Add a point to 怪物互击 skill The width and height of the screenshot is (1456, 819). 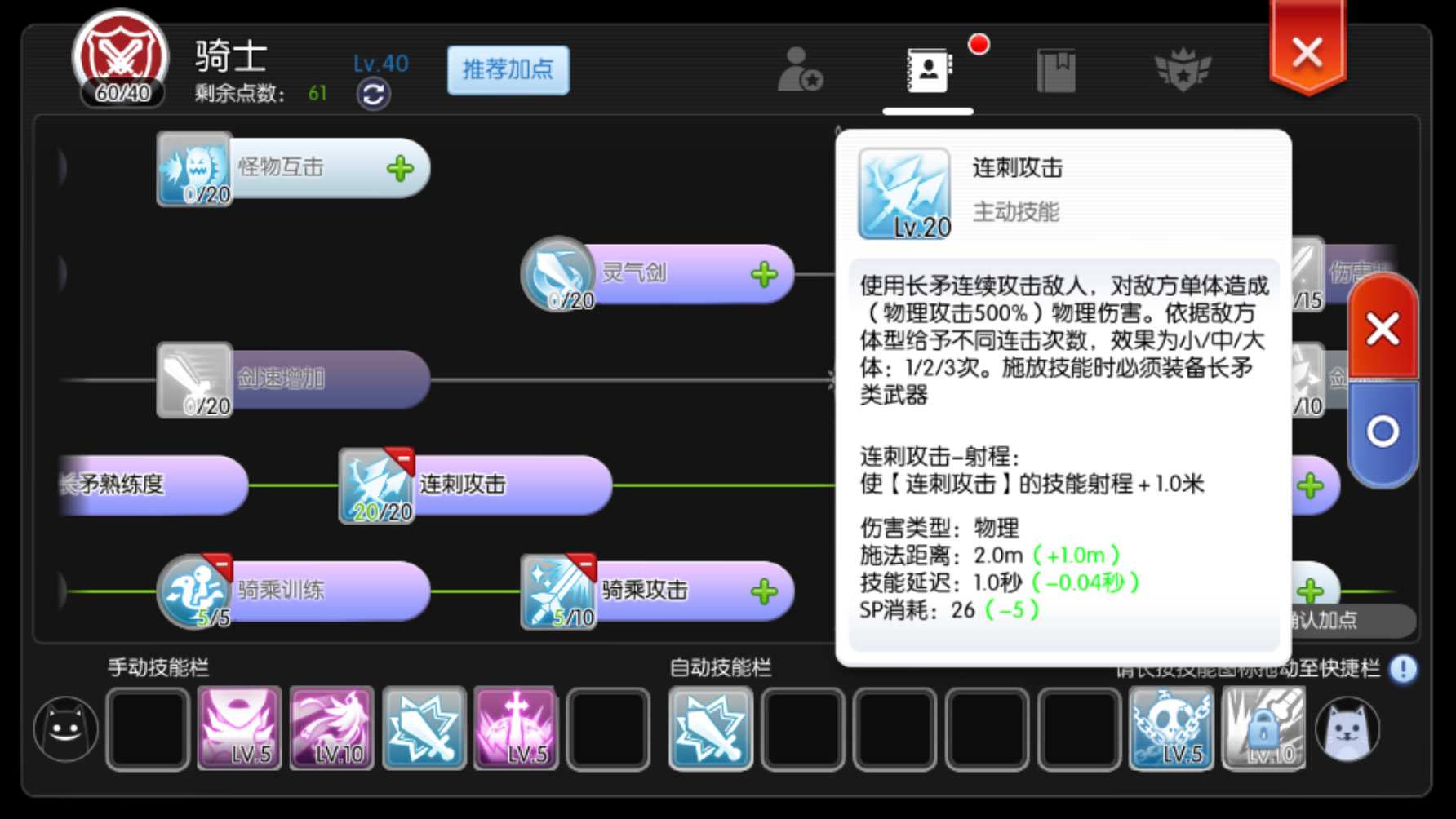click(x=400, y=169)
